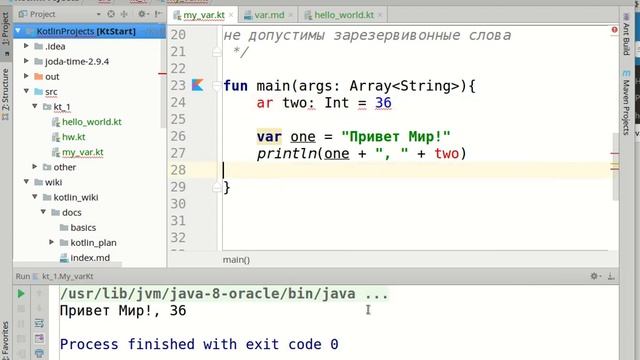Open the Ant Build side tab
The width and height of the screenshot is (640, 360).
point(626,35)
